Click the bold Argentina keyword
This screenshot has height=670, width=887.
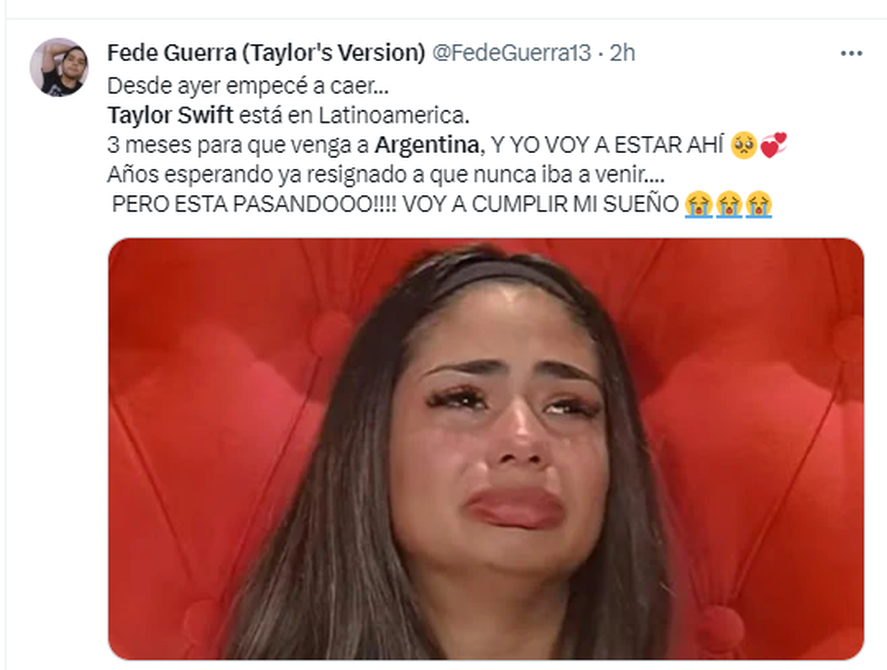[427, 145]
